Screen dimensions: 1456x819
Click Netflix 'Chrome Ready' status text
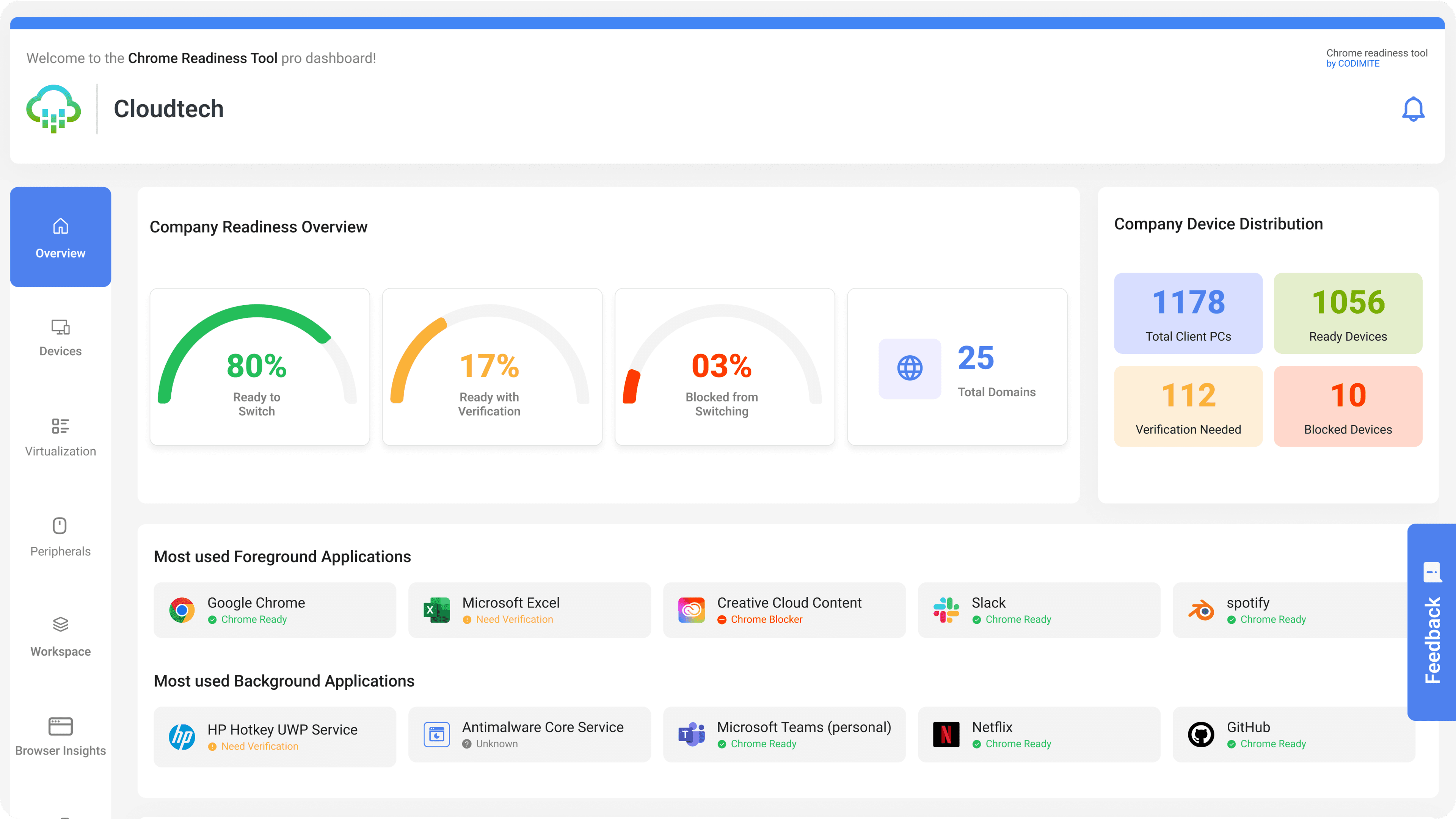pyautogui.click(x=1018, y=744)
